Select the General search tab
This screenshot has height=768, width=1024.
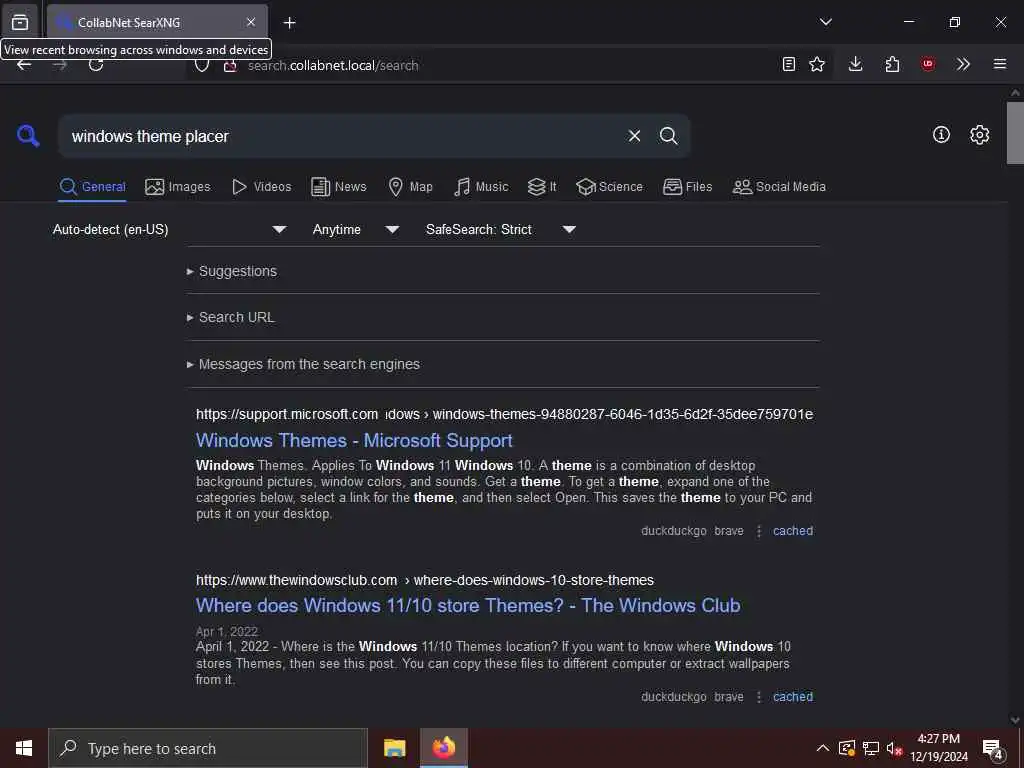92,187
